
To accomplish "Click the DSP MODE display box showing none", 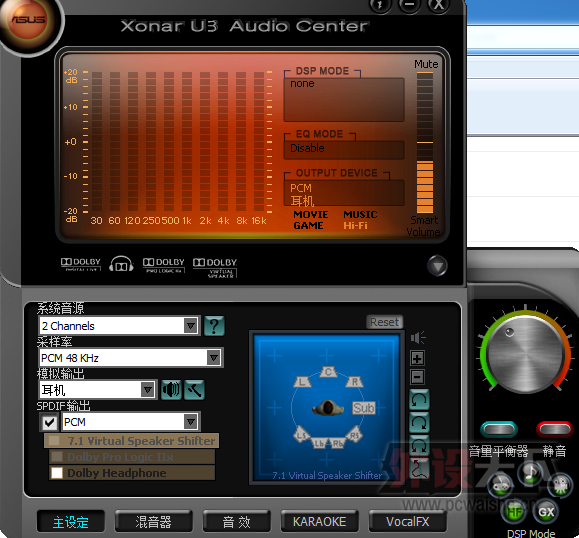I will (344, 99).
